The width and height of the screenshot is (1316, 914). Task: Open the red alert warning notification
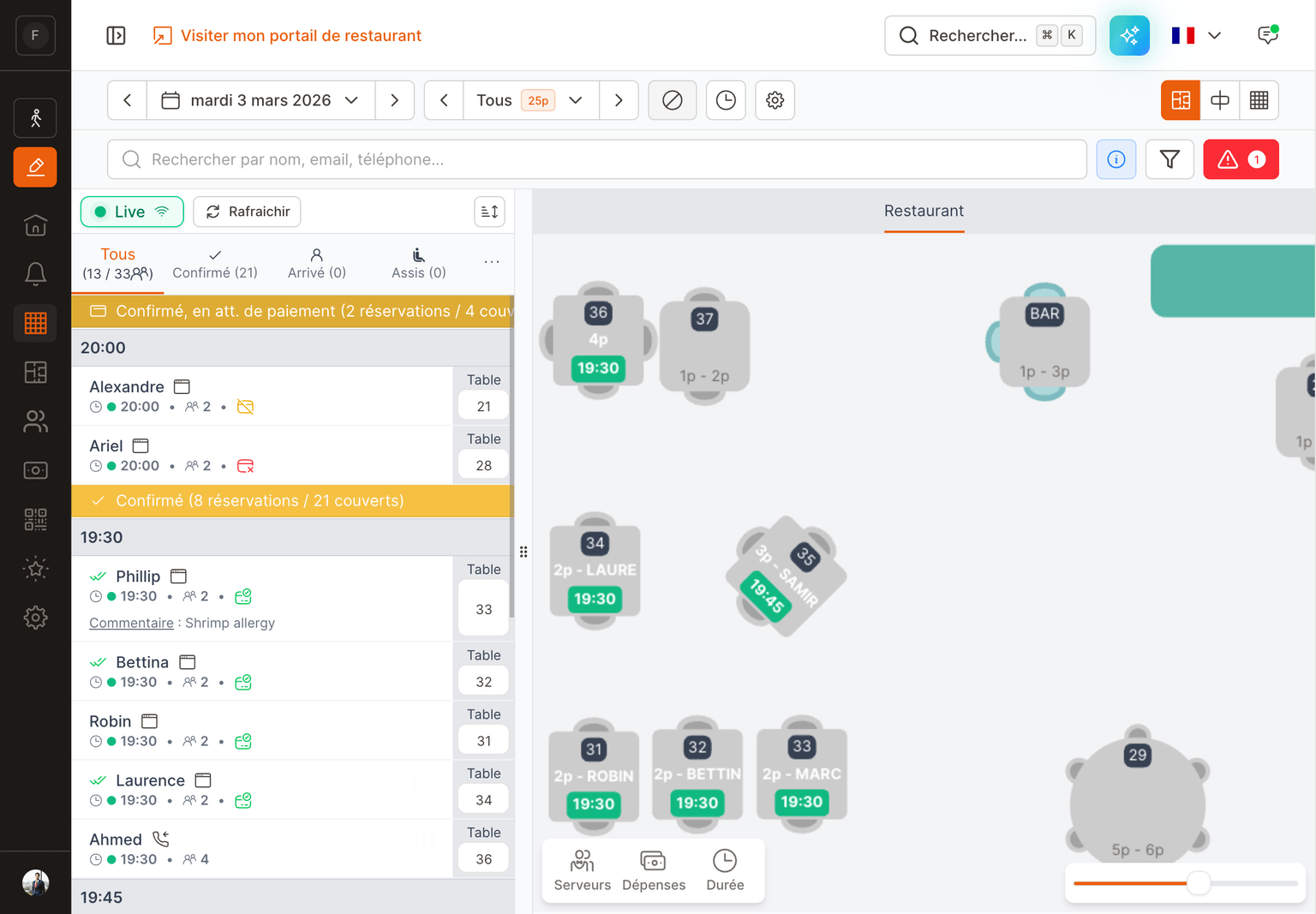click(1241, 159)
